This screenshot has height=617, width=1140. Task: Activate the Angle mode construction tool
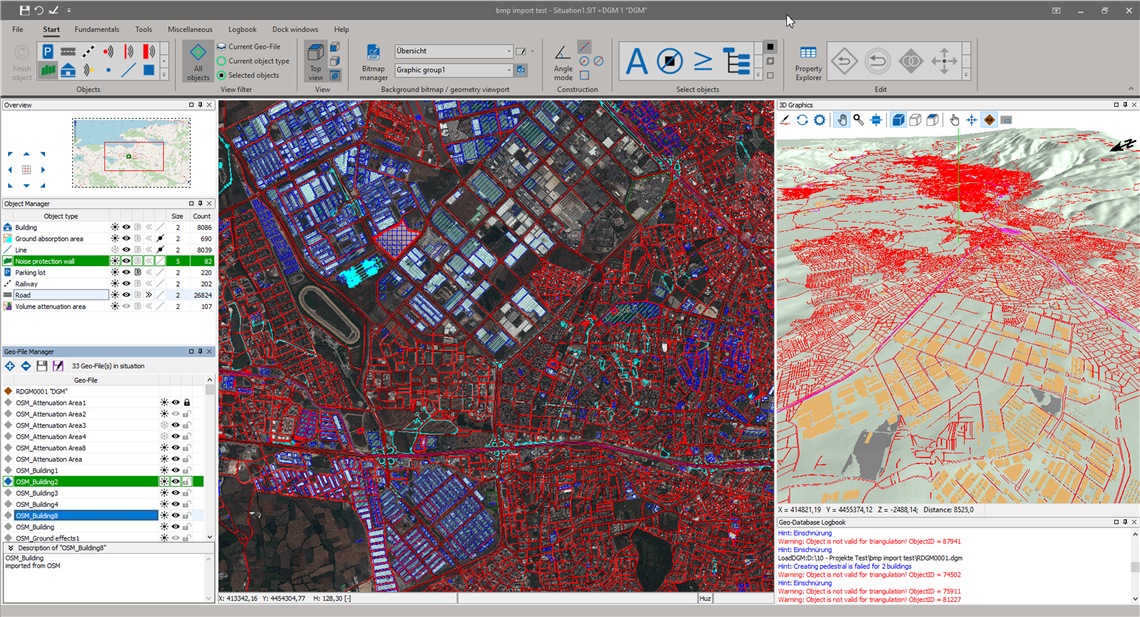pyautogui.click(x=561, y=56)
